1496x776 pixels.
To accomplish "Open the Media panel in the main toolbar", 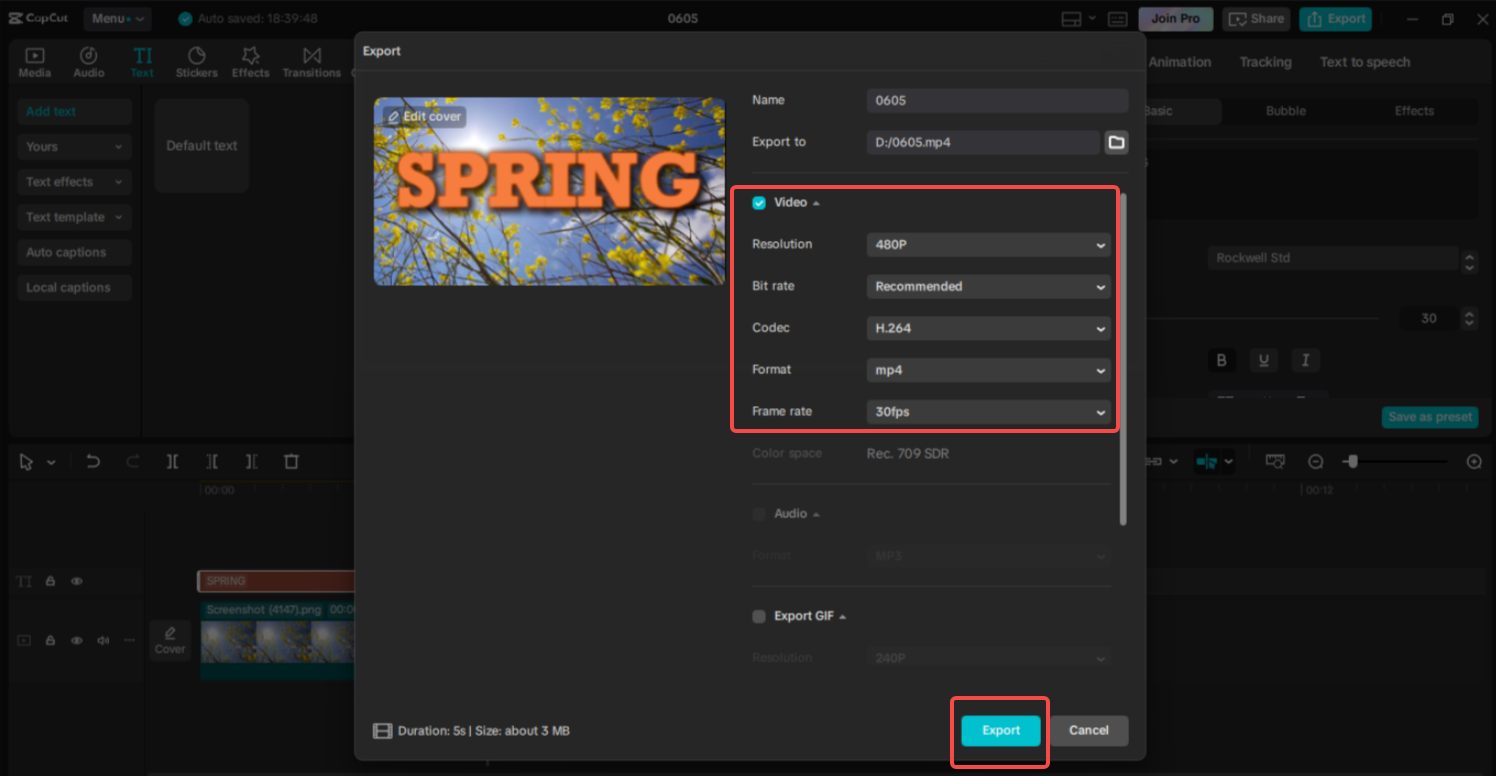I will click(35, 62).
